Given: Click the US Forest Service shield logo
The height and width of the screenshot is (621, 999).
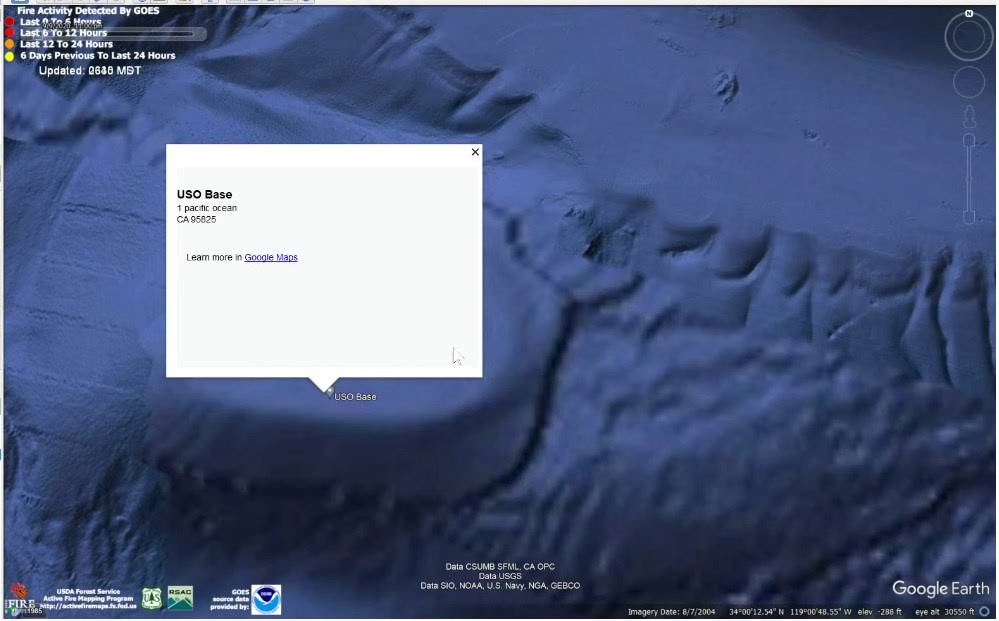Looking at the screenshot, I should click(x=152, y=598).
